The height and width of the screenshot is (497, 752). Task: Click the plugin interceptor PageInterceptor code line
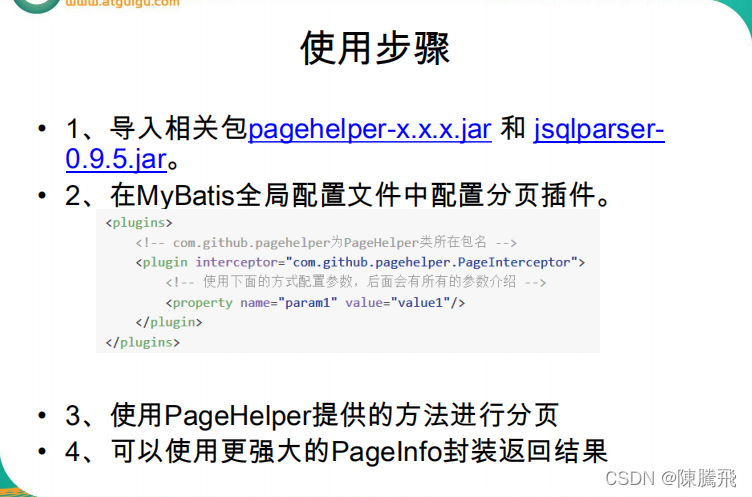[x=360, y=262]
